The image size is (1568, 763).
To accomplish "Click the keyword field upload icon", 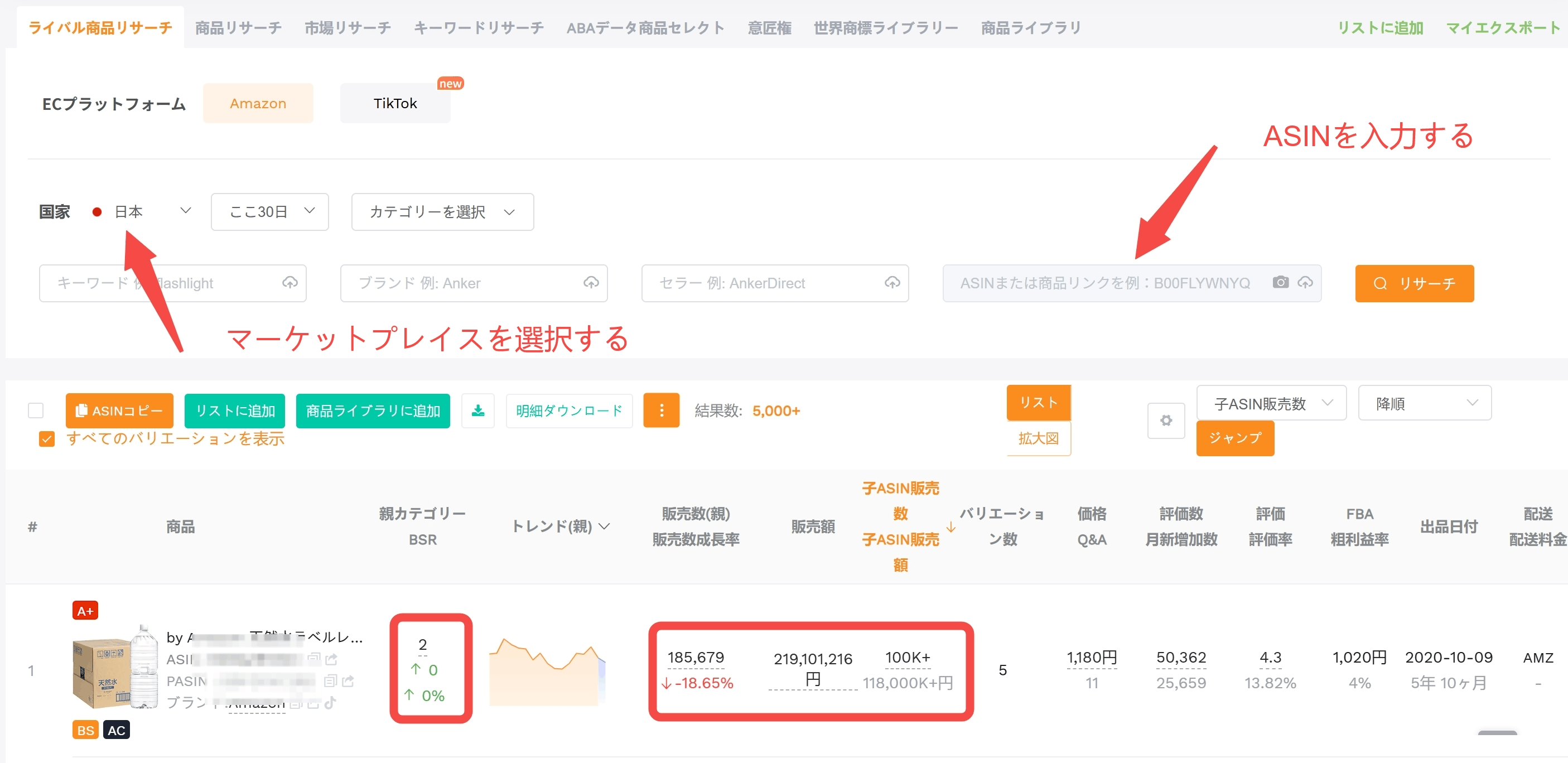I will (x=290, y=283).
